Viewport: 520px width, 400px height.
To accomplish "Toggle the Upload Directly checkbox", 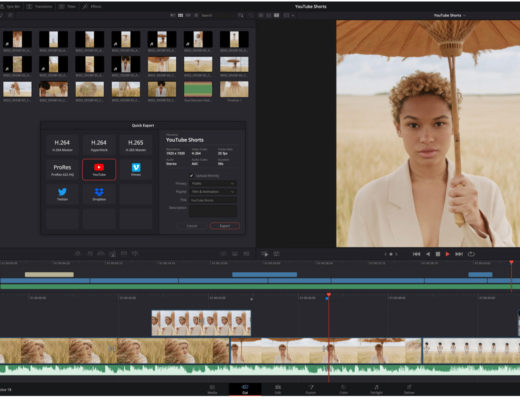I will click(191, 175).
